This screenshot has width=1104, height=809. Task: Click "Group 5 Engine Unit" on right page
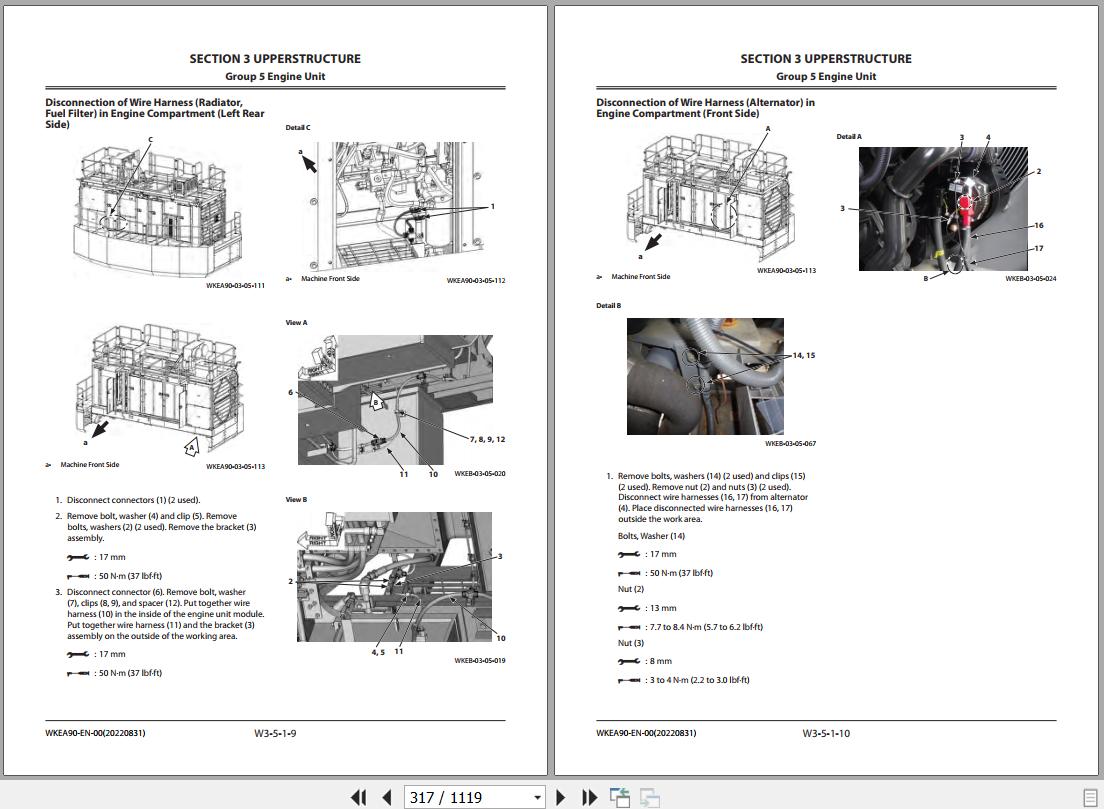pyautogui.click(x=826, y=76)
